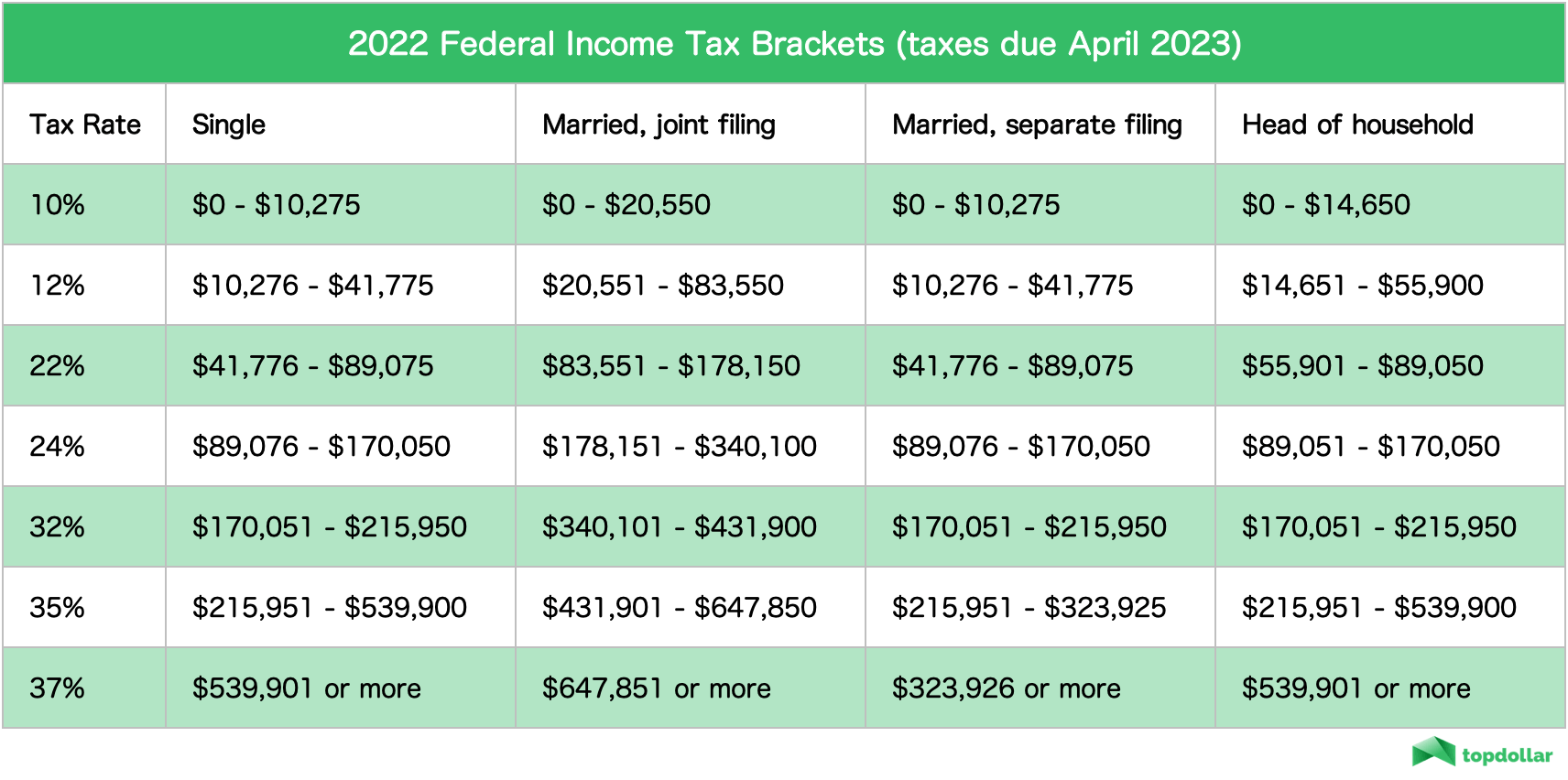Click the $83,551 - $178,150 cell
1568x780 pixels.
pos(670,366)
